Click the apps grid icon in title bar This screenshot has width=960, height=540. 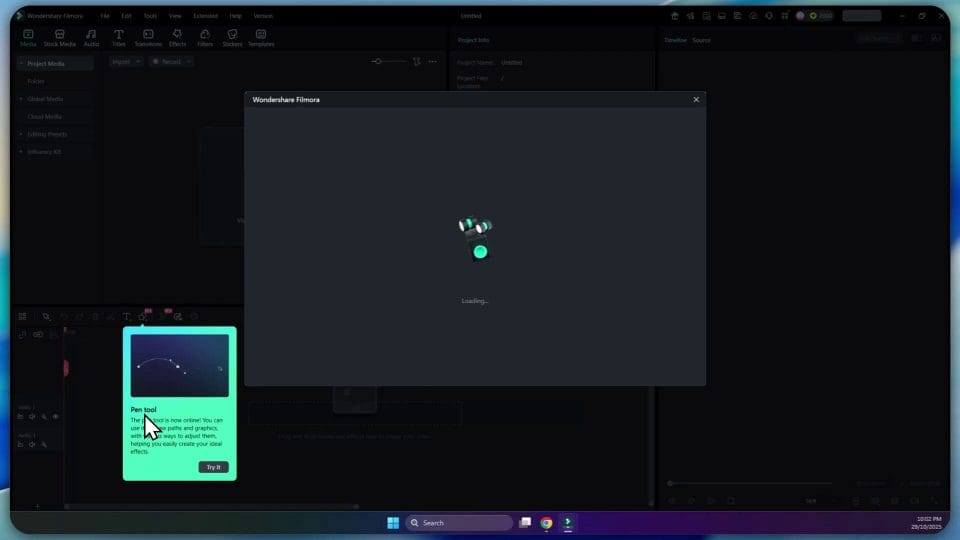pyautogui.click(x=784, y=16)
